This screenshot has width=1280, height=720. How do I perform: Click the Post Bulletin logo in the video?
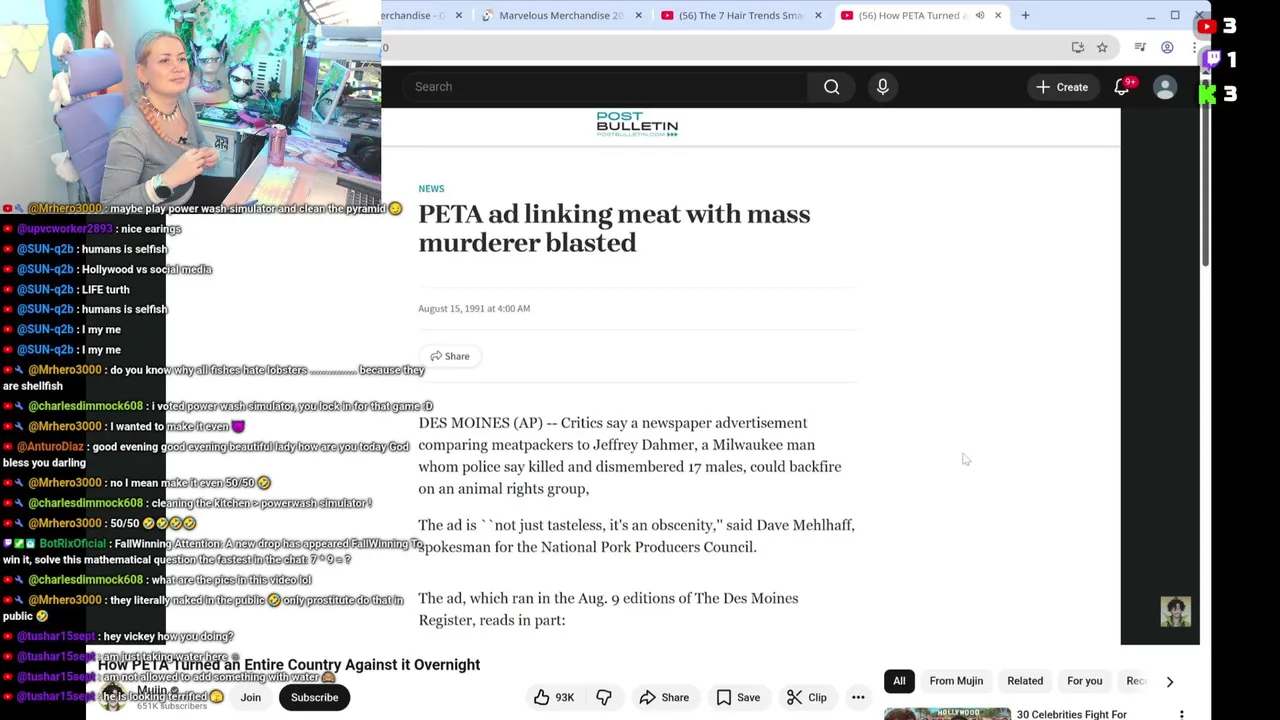[x=637, y=124]
